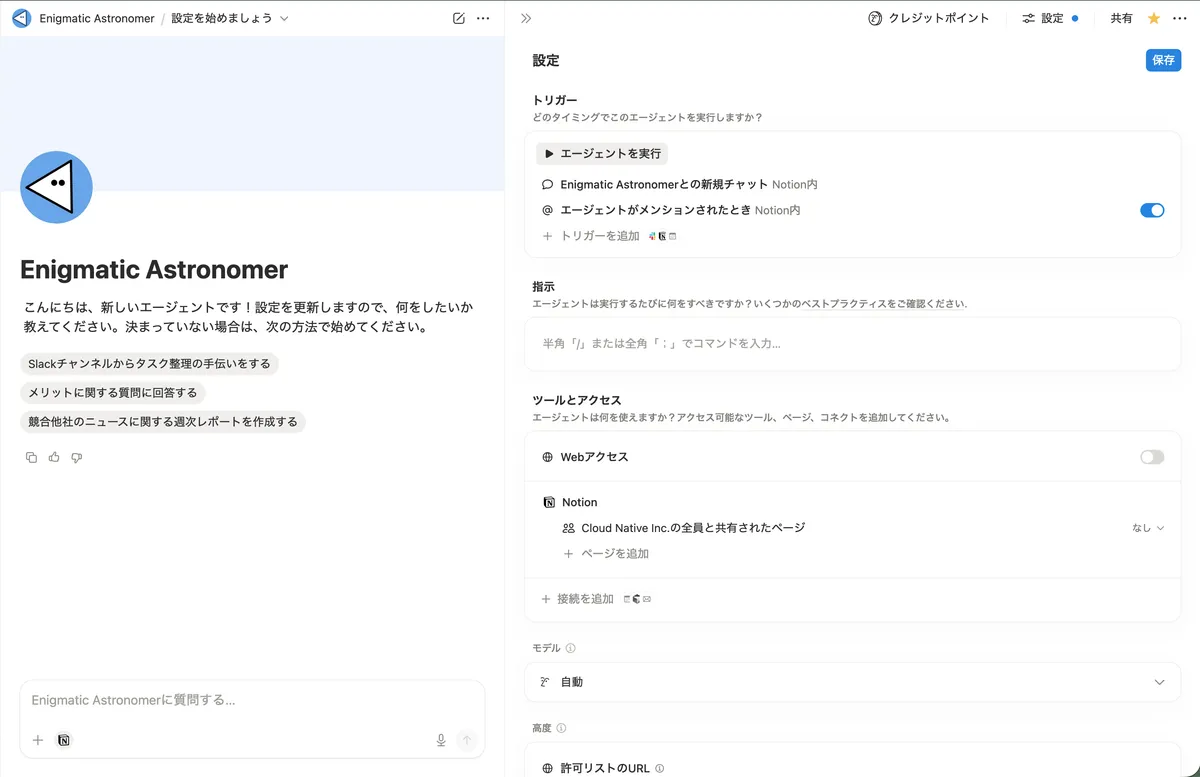
Task: Click the エージェントを実行 run button
Action: point(602,154)
